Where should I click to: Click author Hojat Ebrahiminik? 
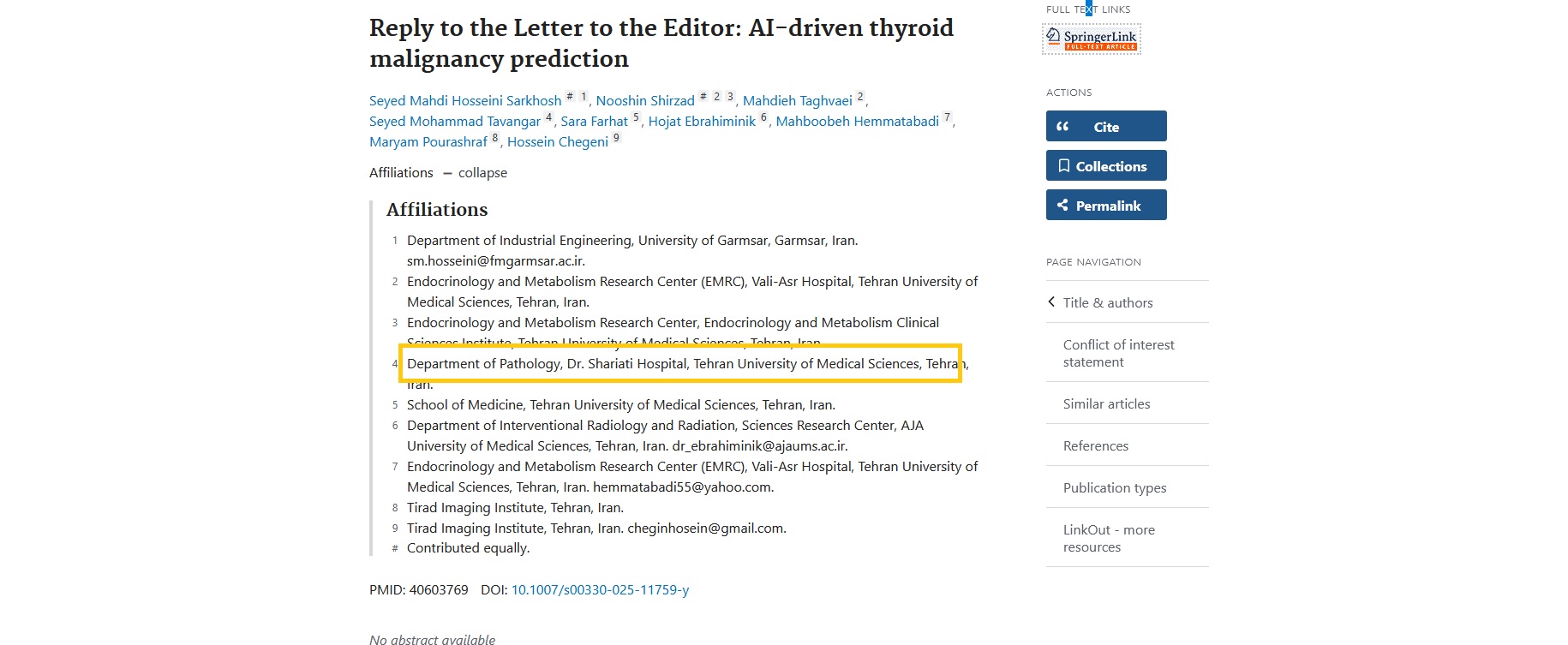tap(702, 122)
